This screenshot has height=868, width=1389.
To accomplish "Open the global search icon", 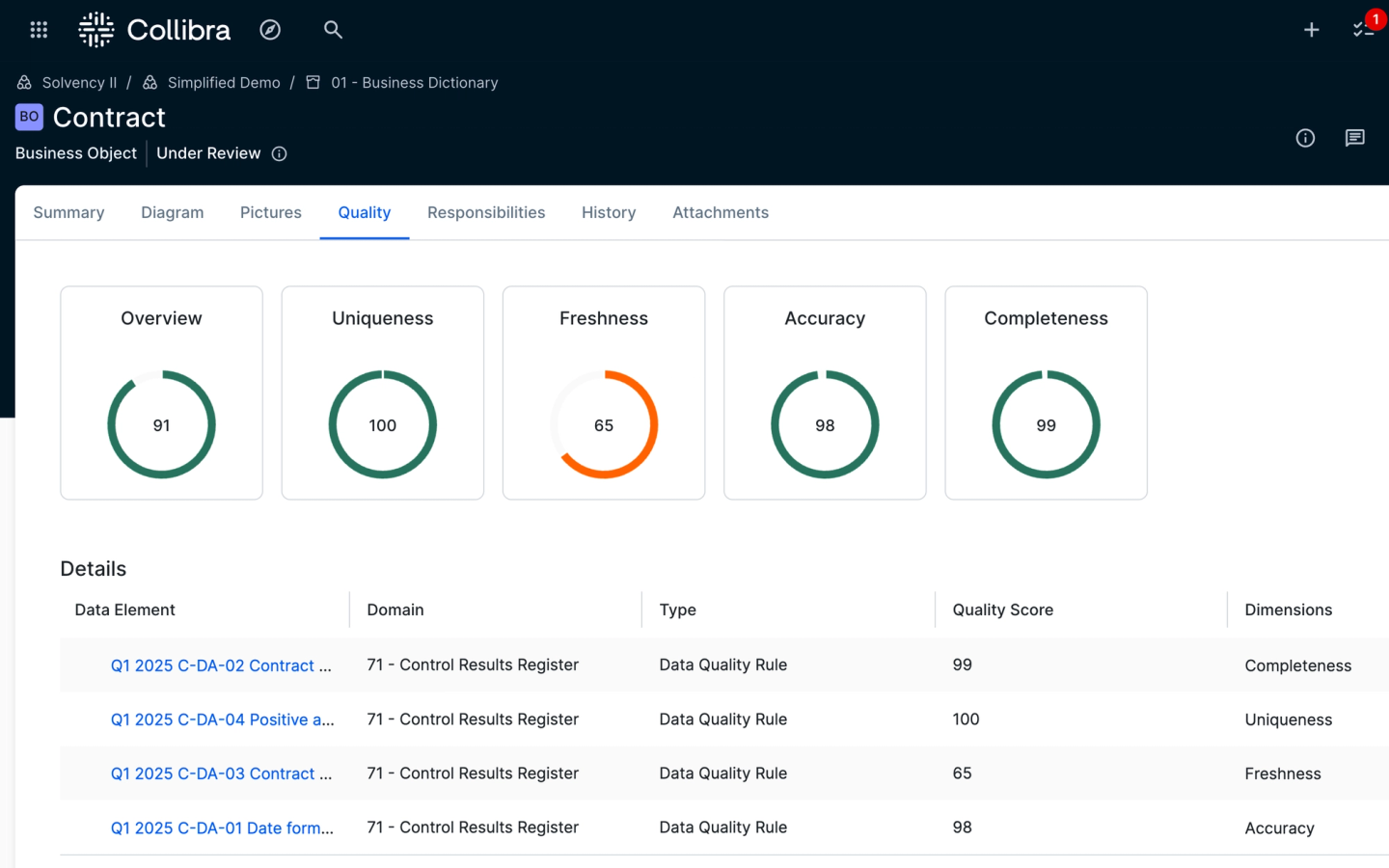I will click(x=333, y=30).
